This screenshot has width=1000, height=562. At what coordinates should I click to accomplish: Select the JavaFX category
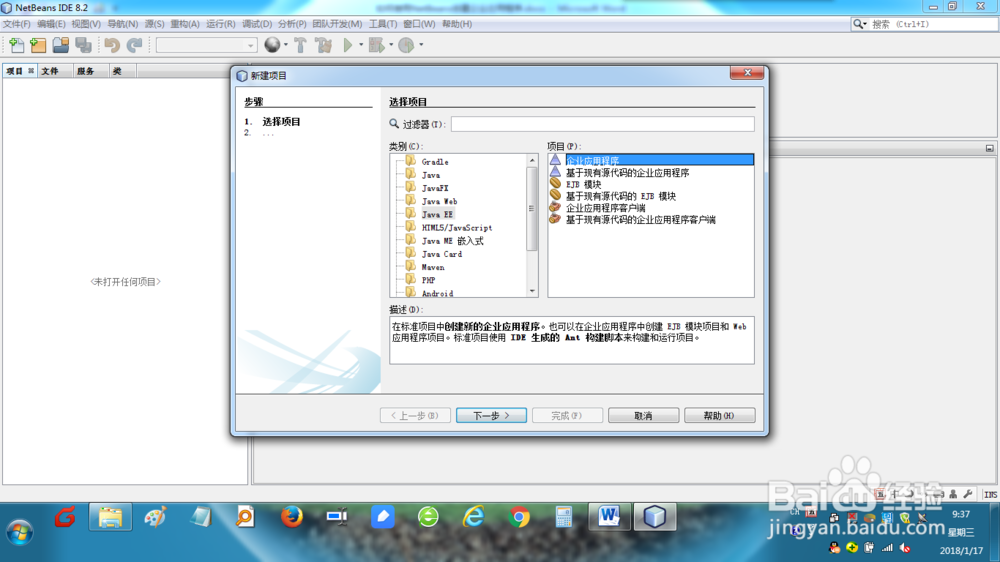coord(435,188)
